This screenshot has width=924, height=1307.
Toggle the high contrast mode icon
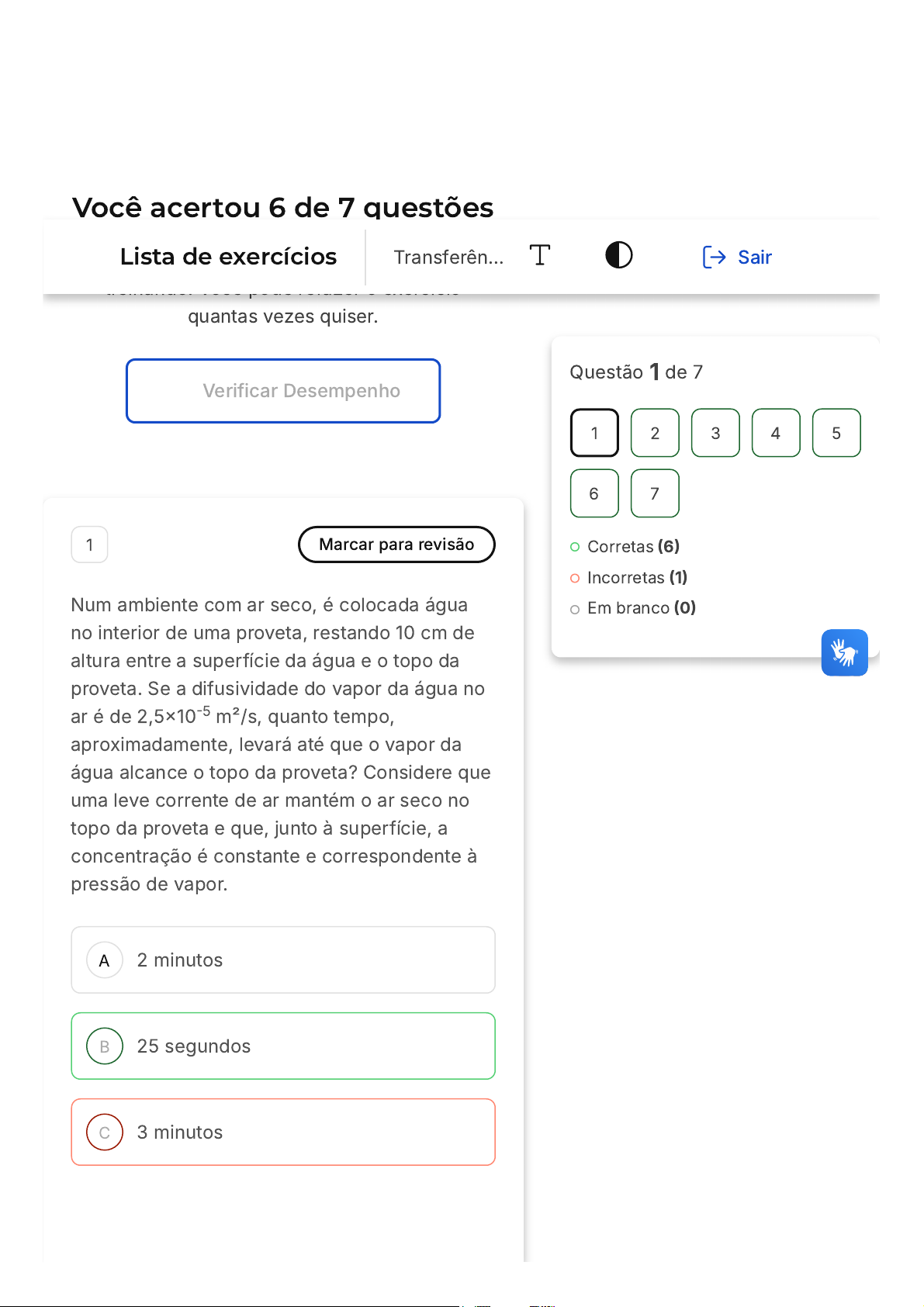click(618, 255)
